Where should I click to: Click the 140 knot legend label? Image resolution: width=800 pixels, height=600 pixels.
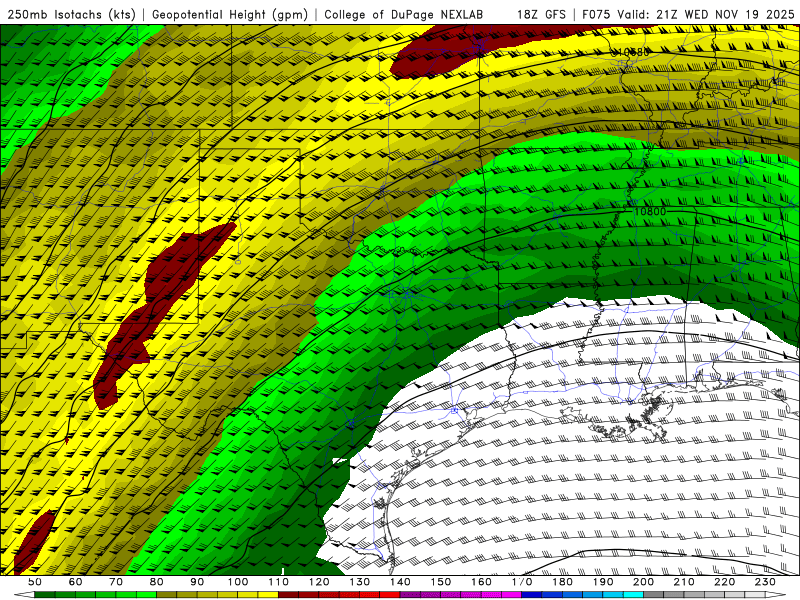coord(400,582)
